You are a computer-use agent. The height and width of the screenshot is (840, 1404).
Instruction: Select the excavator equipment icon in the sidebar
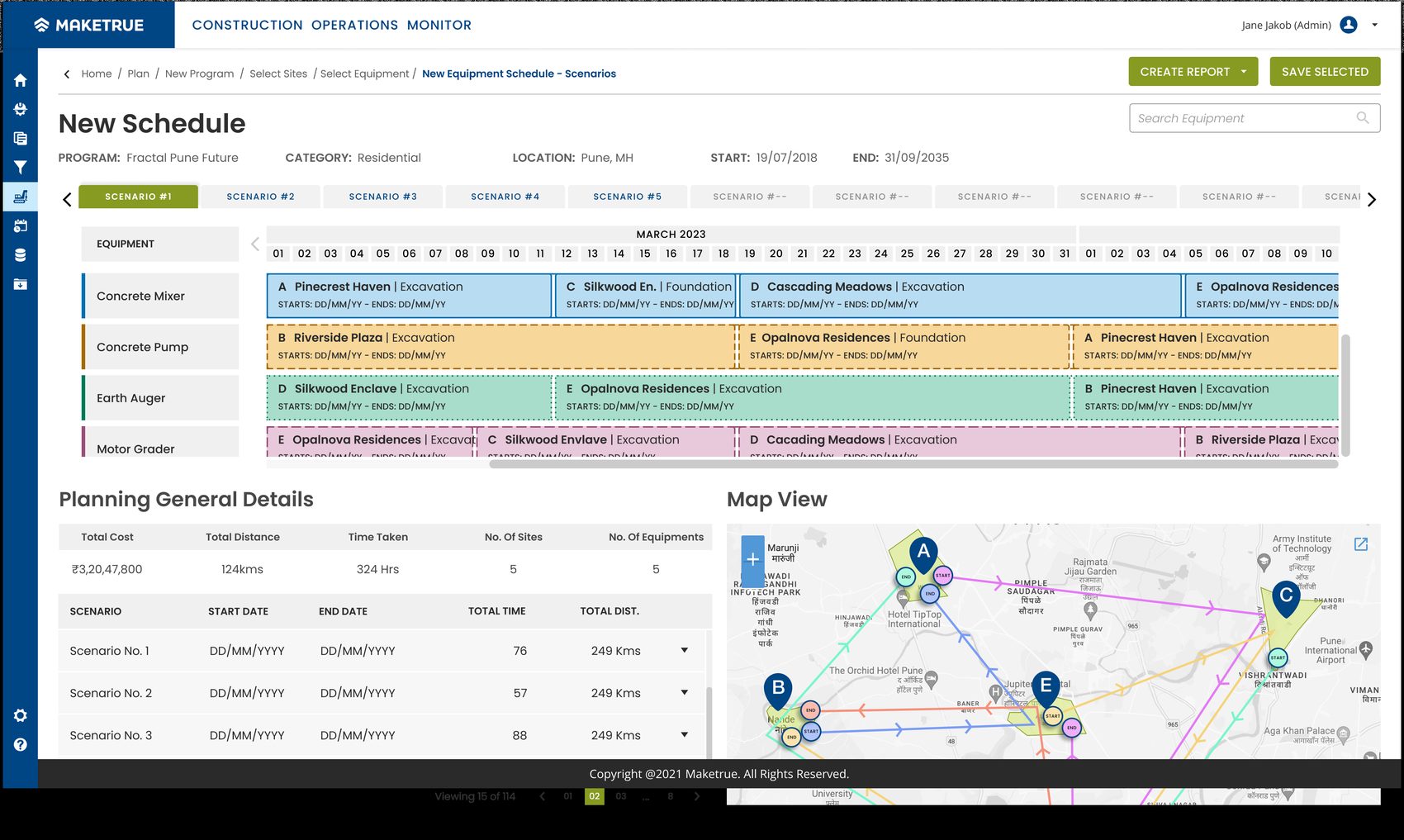pyautogui.click(x=21, y=197)
